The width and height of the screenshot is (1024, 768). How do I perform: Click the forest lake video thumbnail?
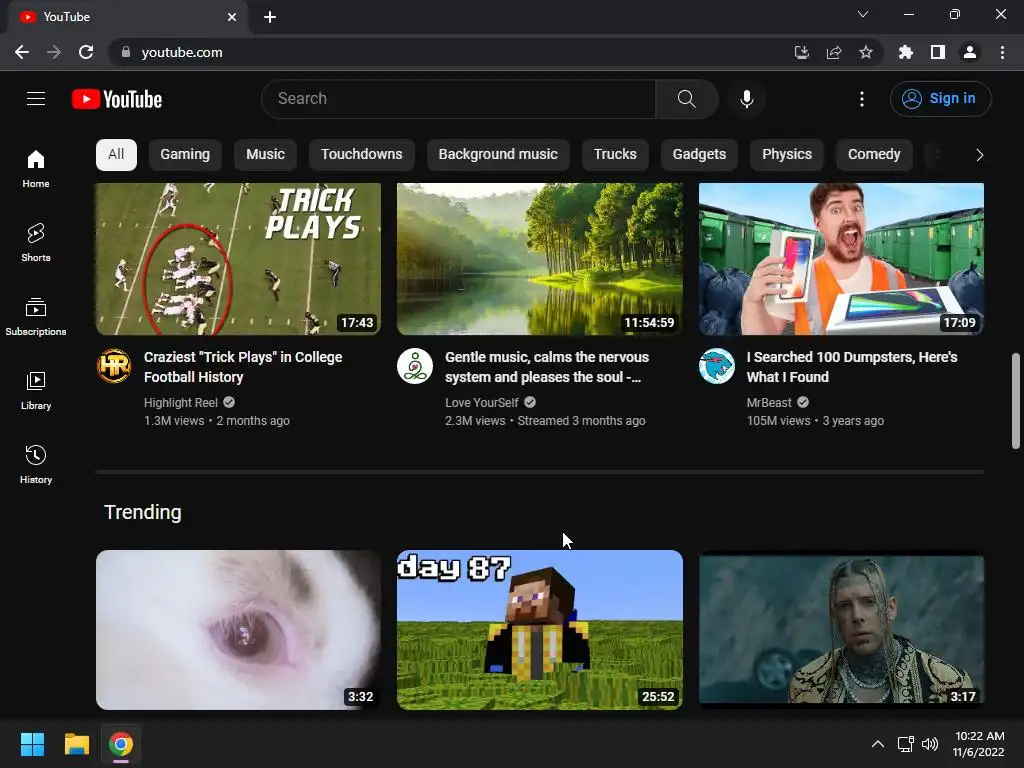(x=540, y=259)
